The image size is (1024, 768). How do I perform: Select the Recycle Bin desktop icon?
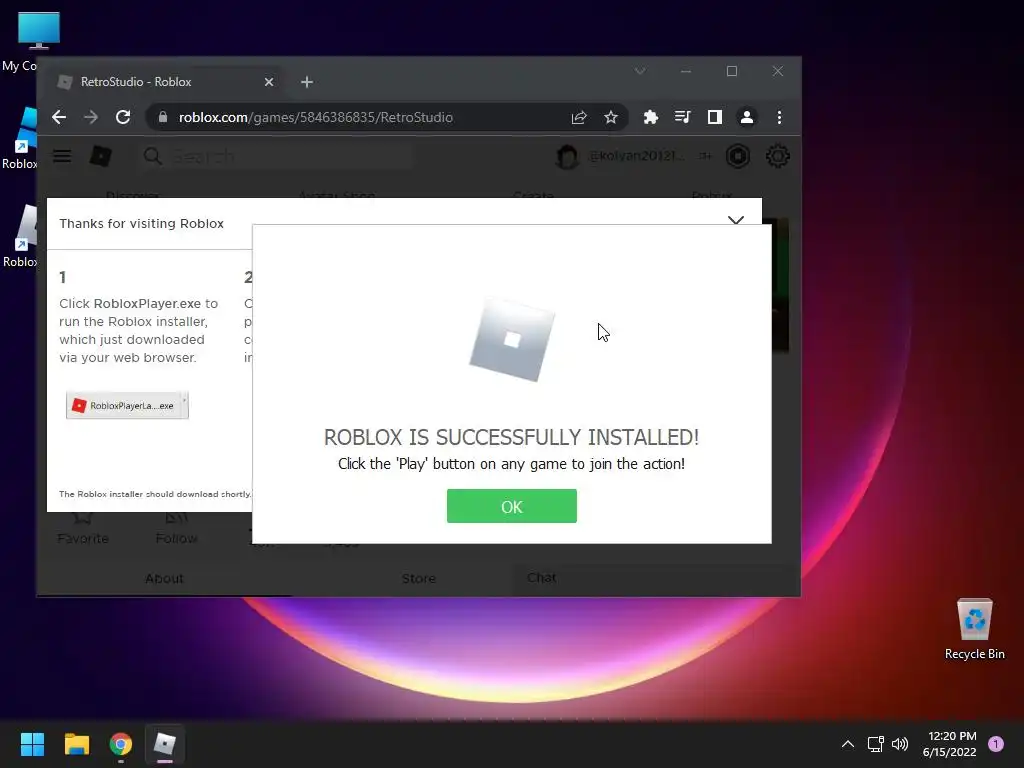point(974,629)
